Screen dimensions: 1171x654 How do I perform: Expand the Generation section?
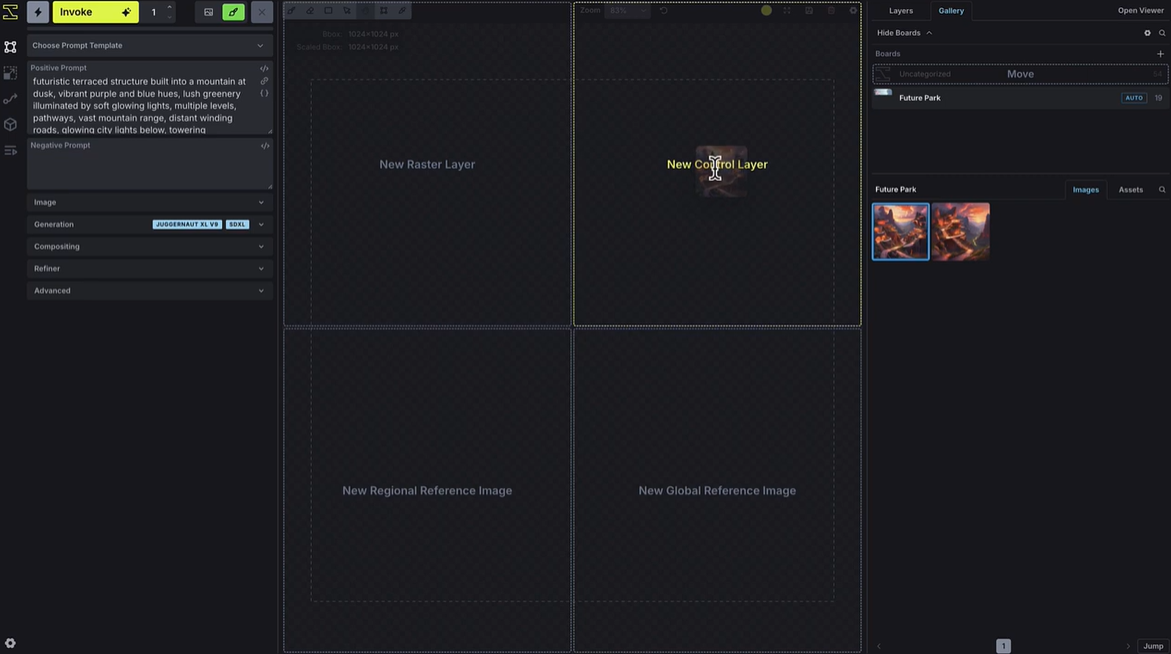coord(149,224)
